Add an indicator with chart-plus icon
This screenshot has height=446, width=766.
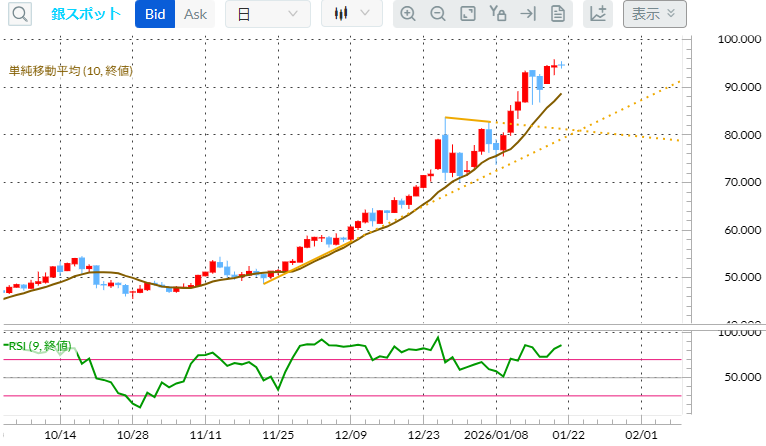click(598, 14)
